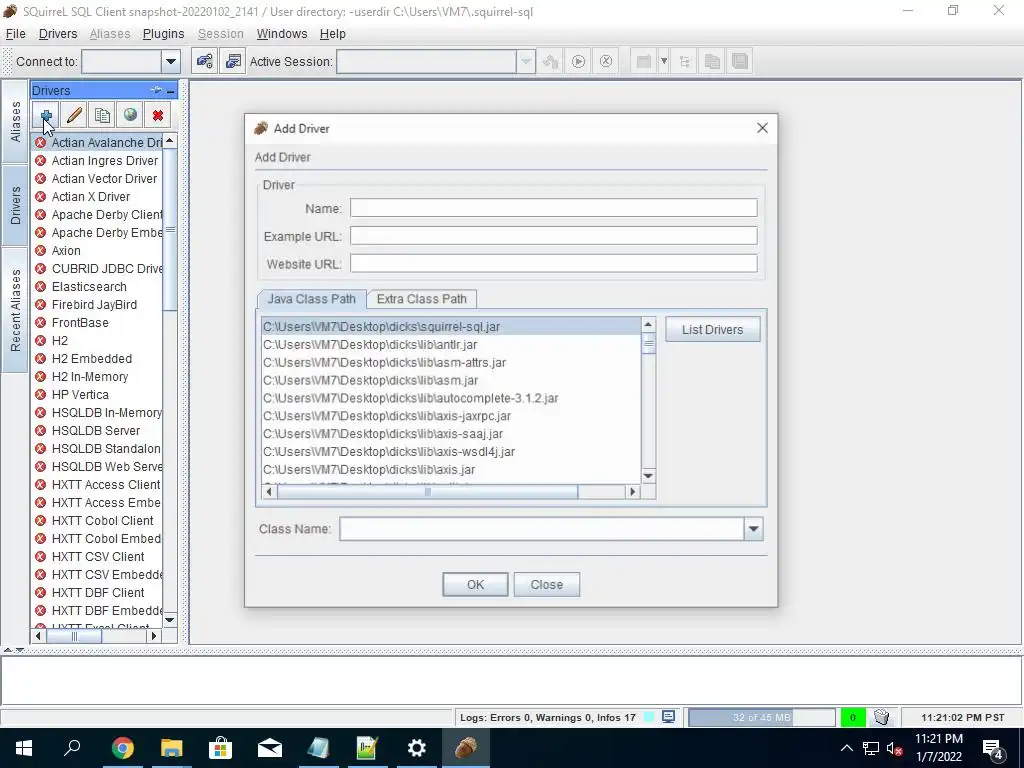Click the Copy Driver icon in Drivers panel

coord(102,116)
